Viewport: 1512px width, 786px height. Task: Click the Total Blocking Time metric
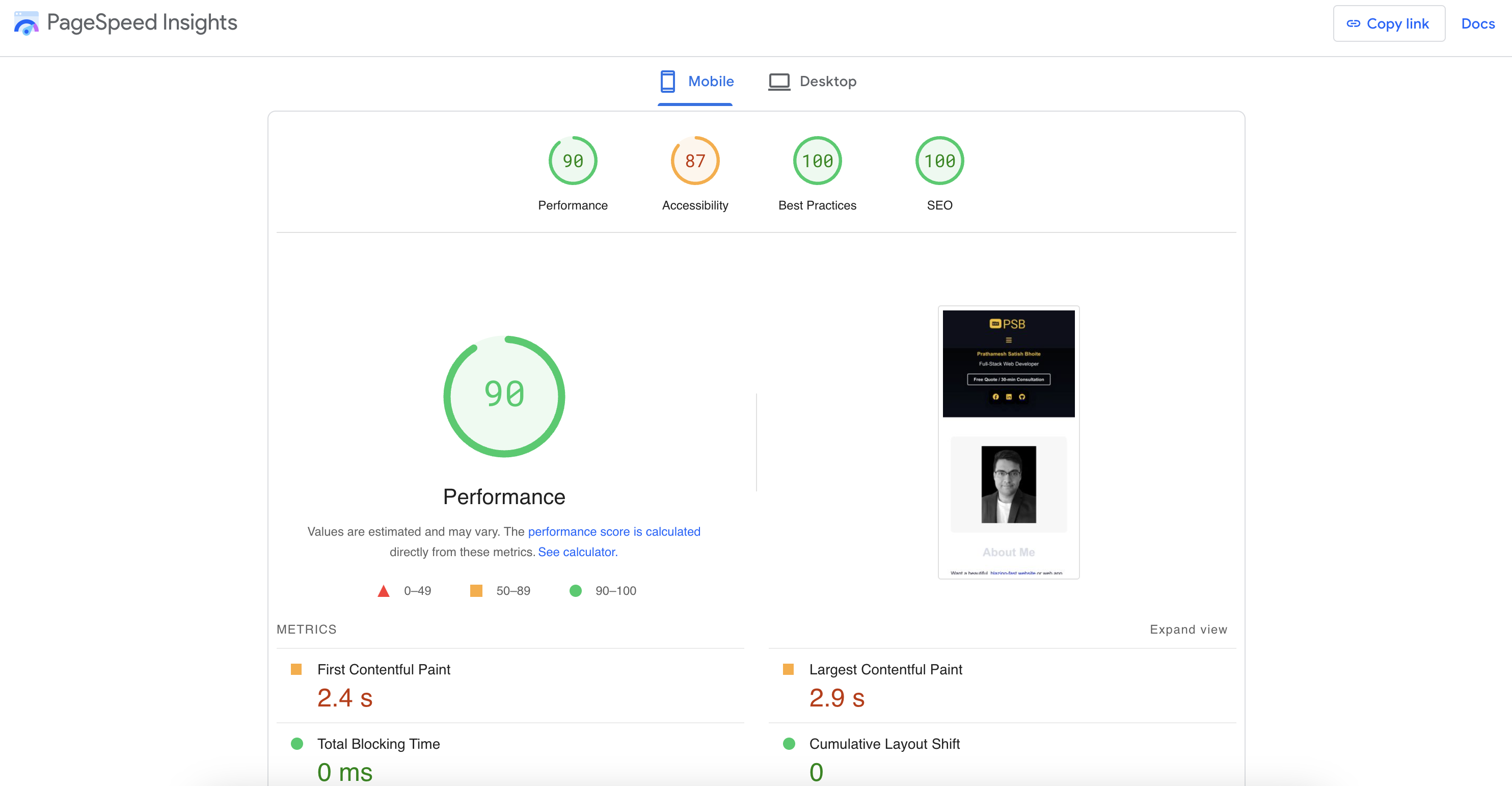click(378, 744)
